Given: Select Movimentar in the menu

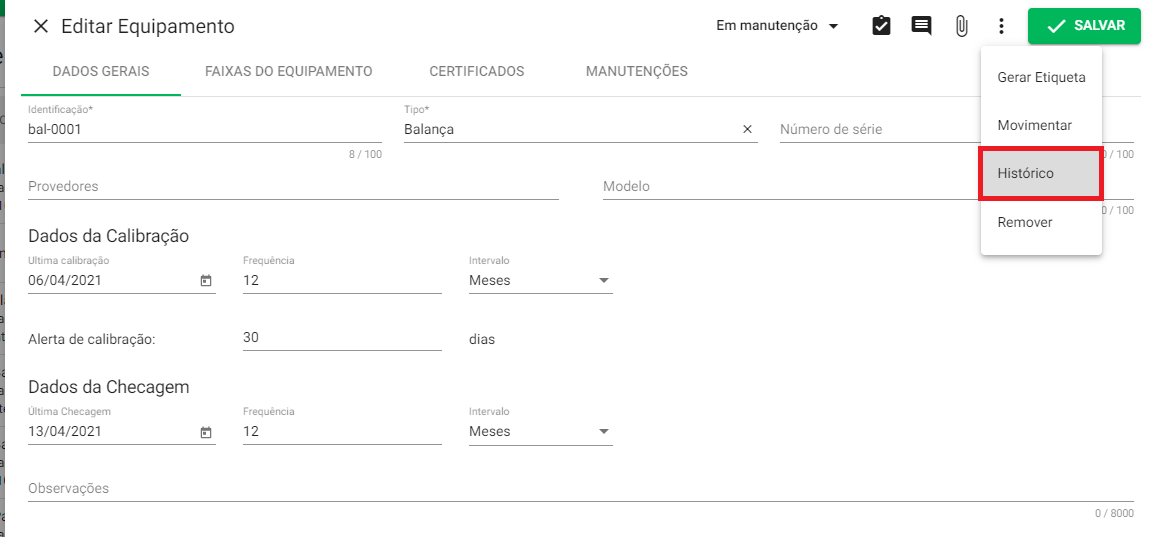Looking at the screenshot, I should coord(1041,125).
